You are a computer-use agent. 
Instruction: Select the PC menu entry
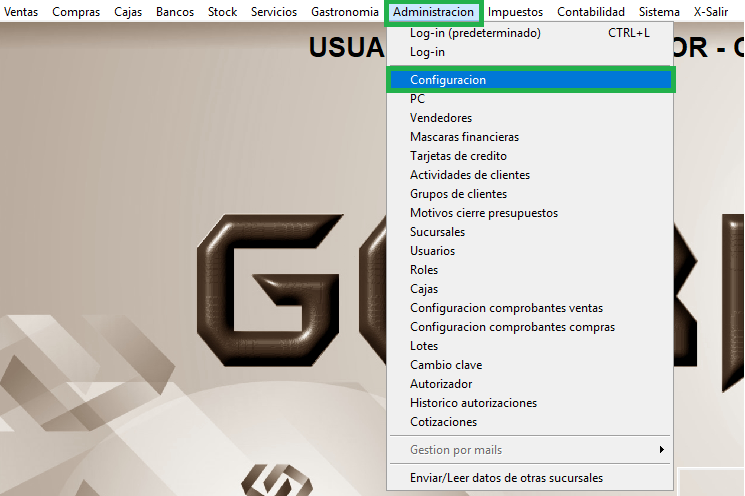[x=531, y=99]
